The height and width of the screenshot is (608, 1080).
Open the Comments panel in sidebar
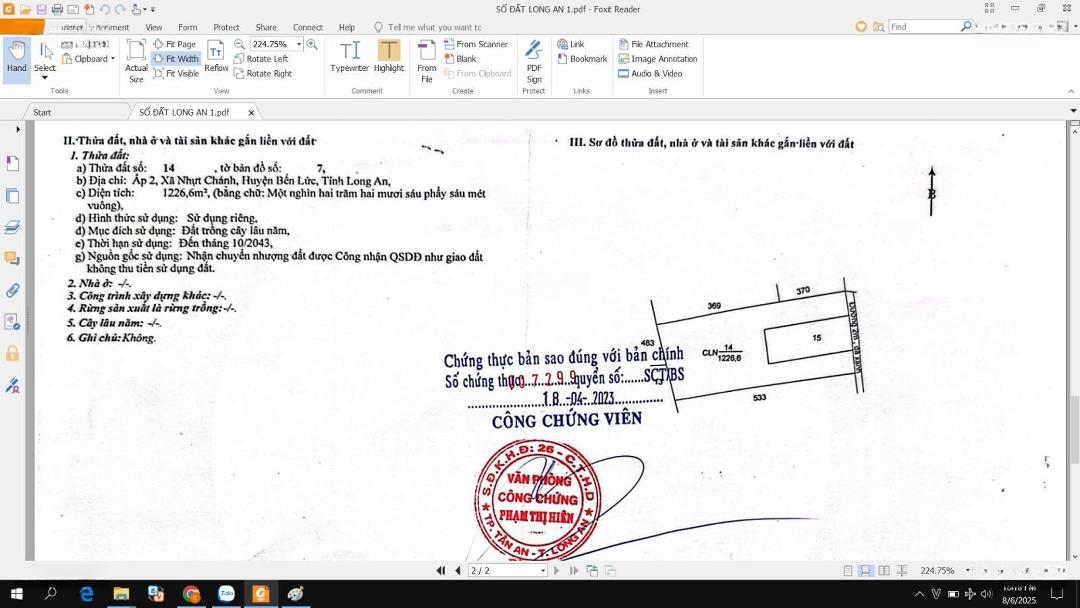click(12, 259)
